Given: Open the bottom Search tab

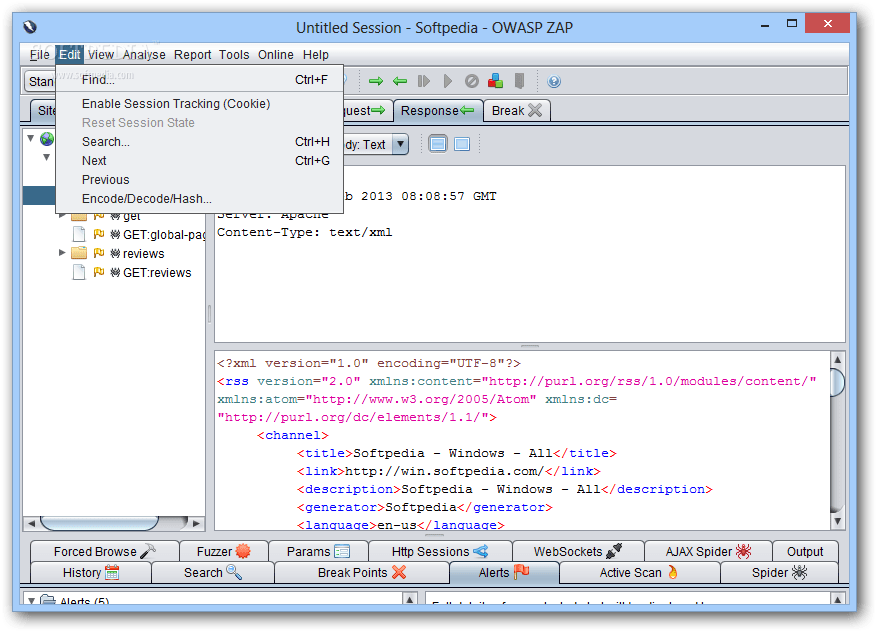Looking at the screenshot, I should [213, 573].
